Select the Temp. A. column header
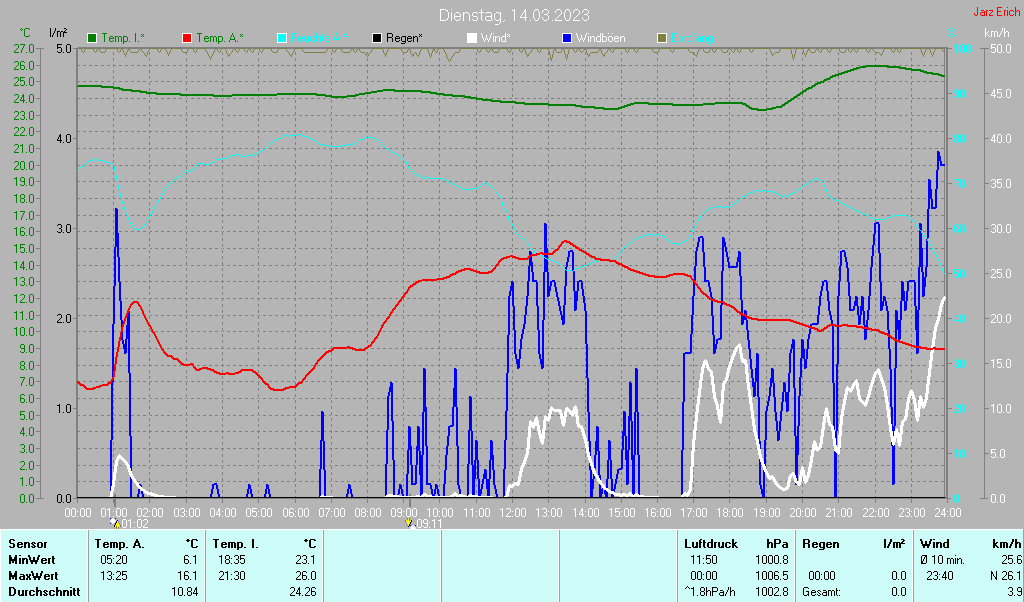 (119, 544)
